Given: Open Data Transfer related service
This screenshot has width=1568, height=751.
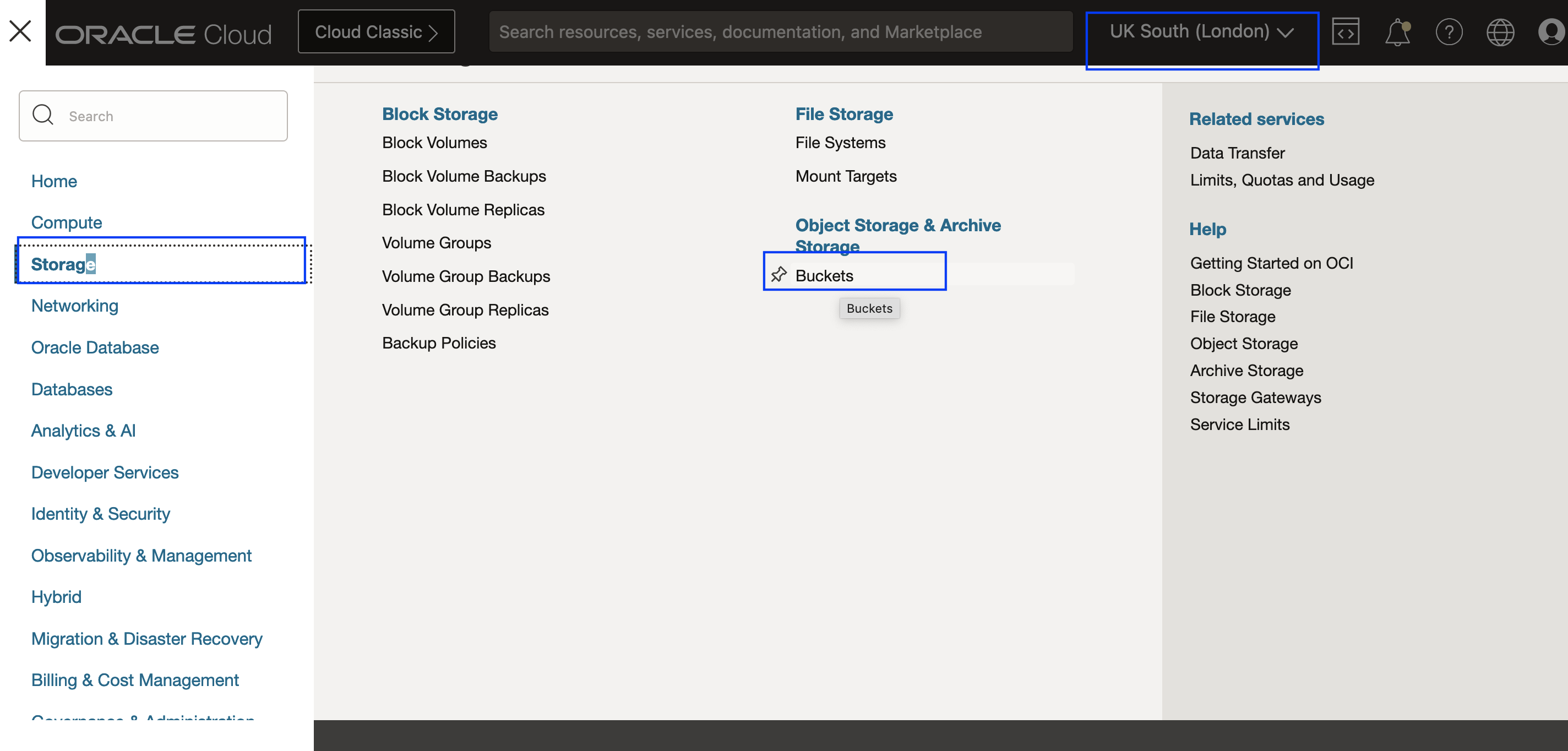Looking at the screenshot, I should (1238, 153).
